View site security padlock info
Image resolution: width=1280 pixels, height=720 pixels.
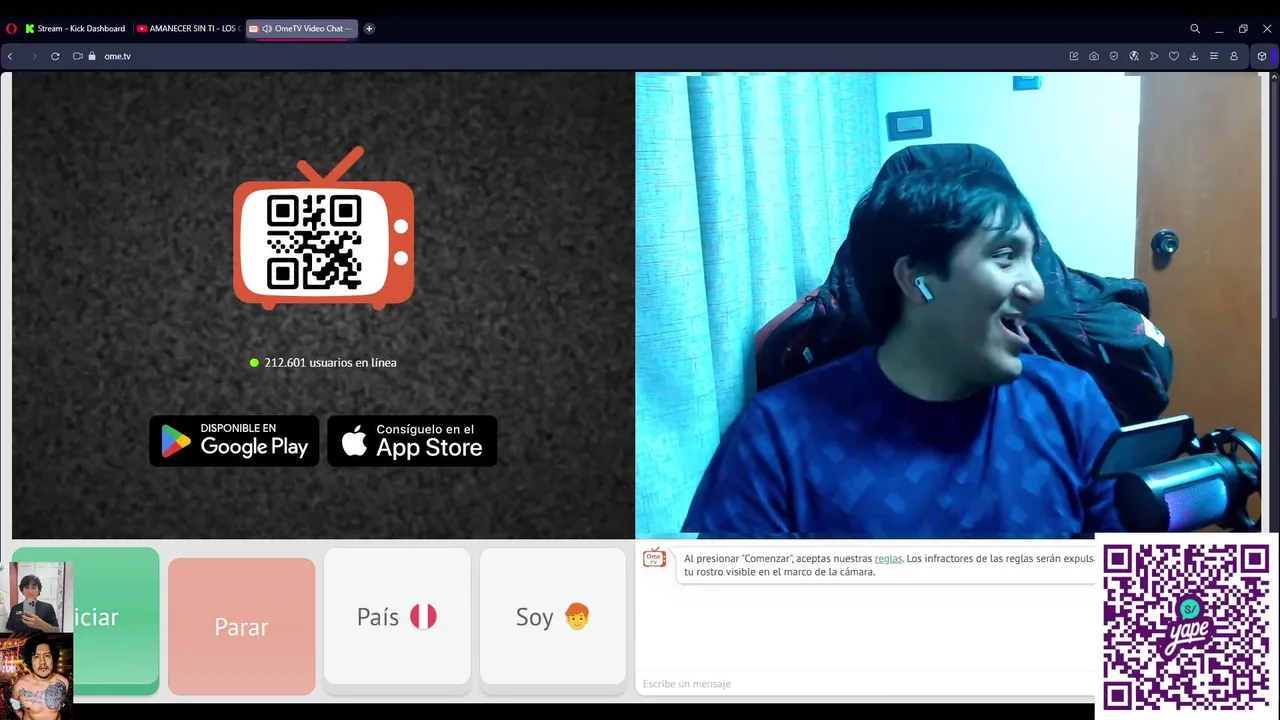pos(92,56)
